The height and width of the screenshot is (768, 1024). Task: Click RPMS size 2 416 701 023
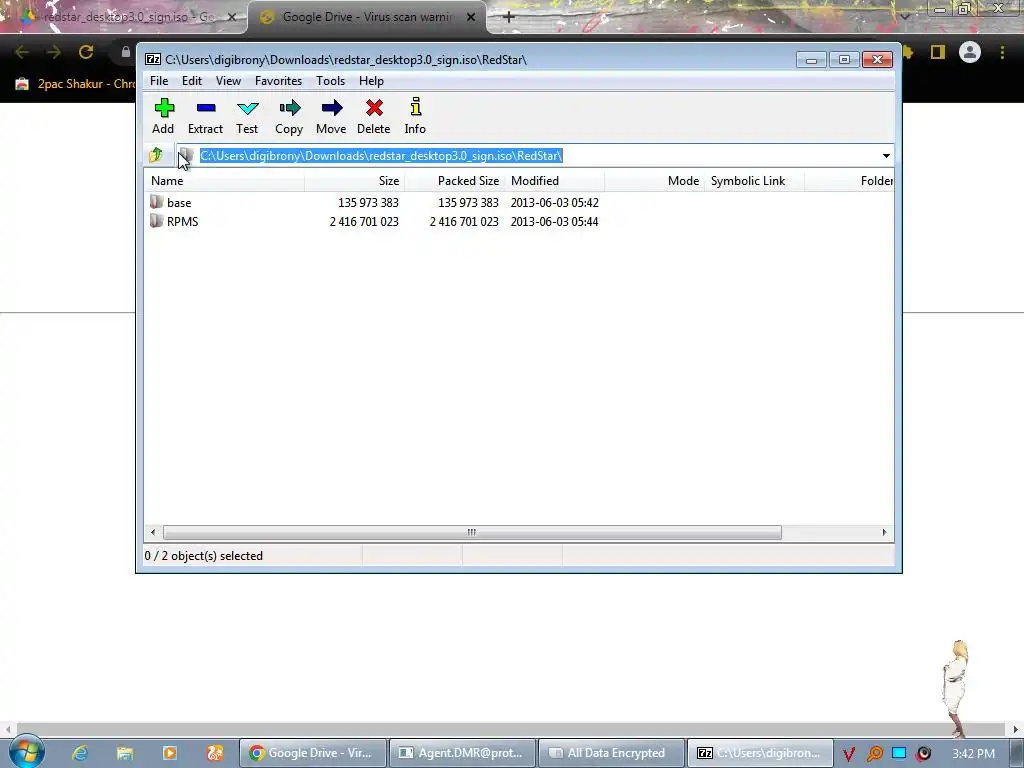[x=364, y=221]
